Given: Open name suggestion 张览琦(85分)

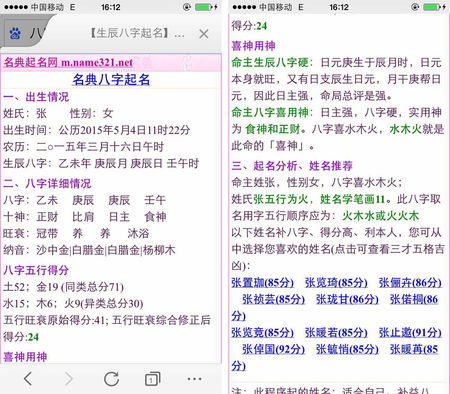Looking at the screenshot, I should (336, 283).
